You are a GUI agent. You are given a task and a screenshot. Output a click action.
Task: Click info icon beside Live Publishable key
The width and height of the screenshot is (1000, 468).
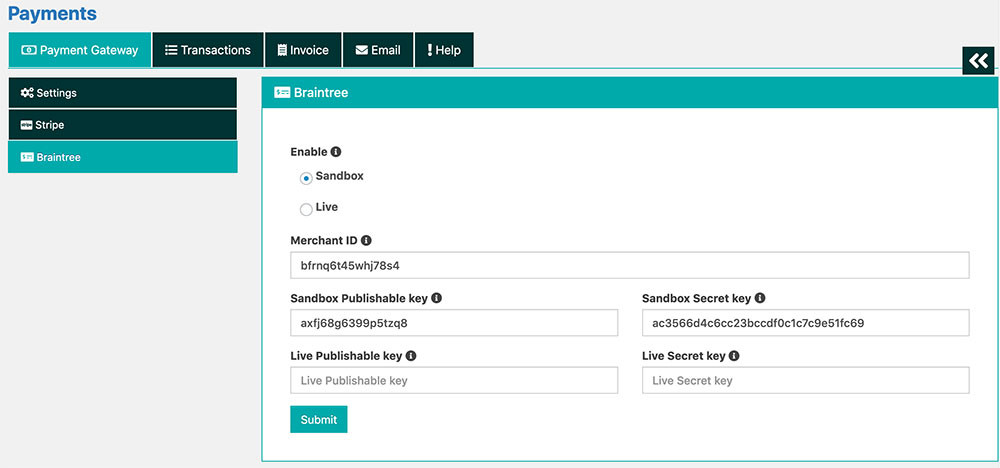point(411,356)
